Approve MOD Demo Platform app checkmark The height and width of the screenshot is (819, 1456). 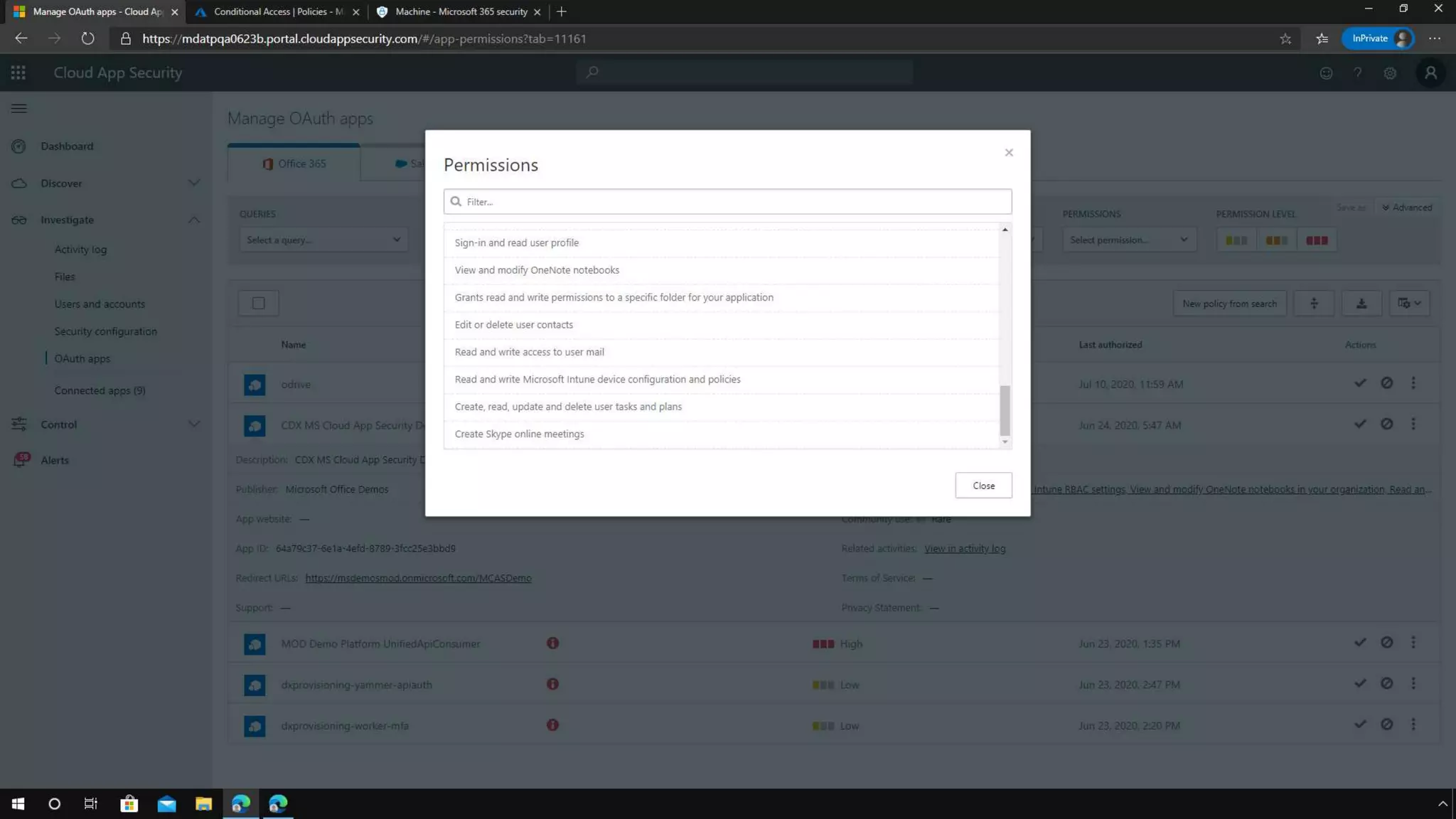[x=1360, y=643]
